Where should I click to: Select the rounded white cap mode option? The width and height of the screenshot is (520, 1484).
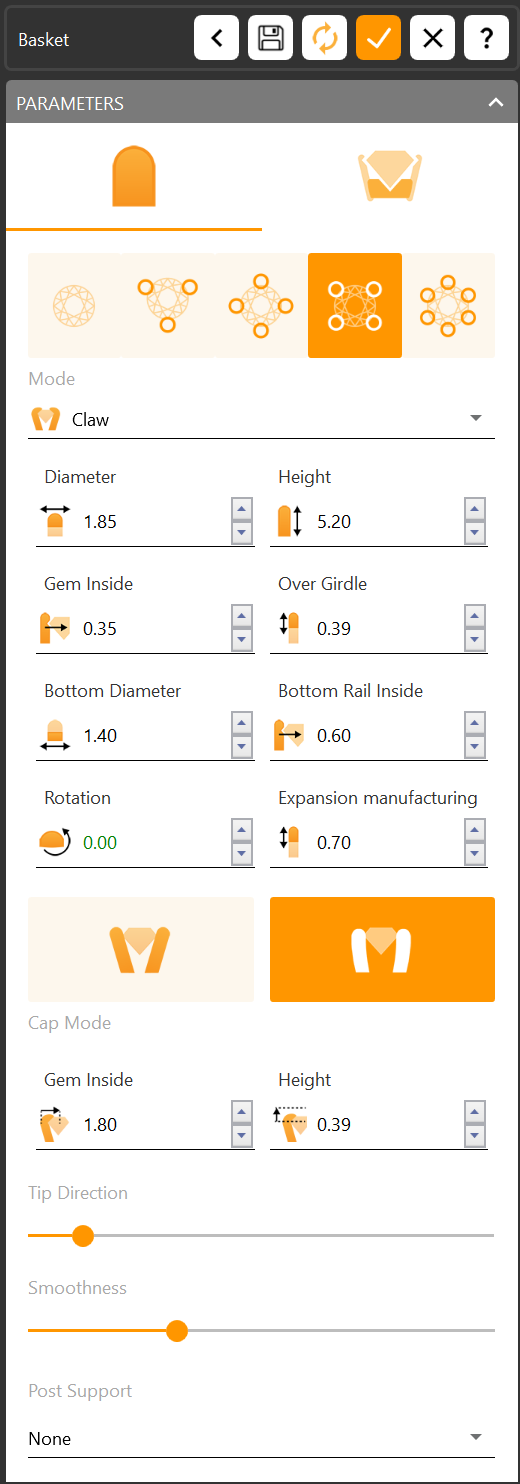pyautogui.click(x=382, y=949)
